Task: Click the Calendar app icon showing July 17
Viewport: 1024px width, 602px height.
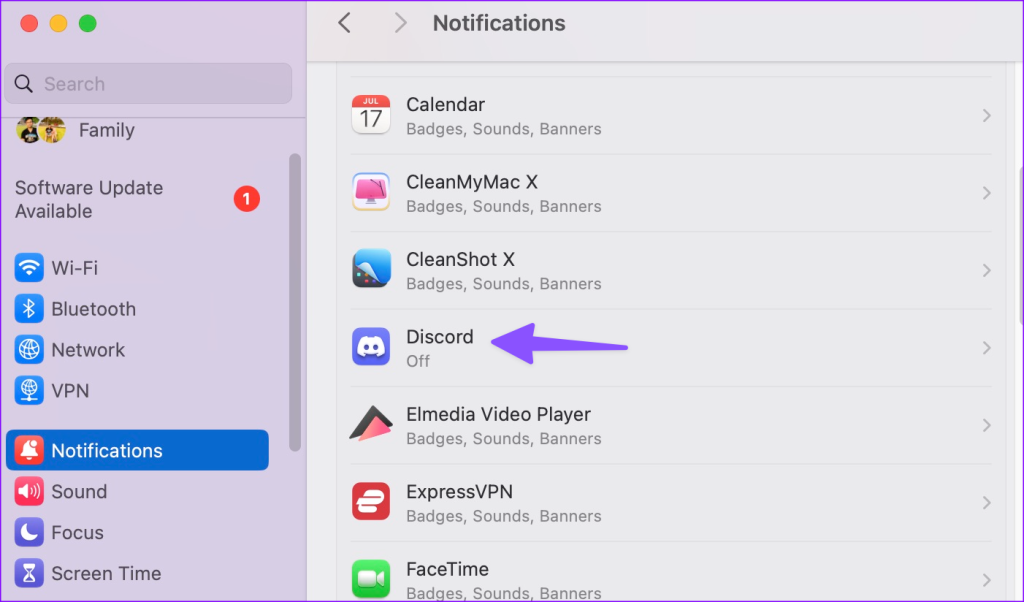Action: pyautogui.click(x=371, y=115)
